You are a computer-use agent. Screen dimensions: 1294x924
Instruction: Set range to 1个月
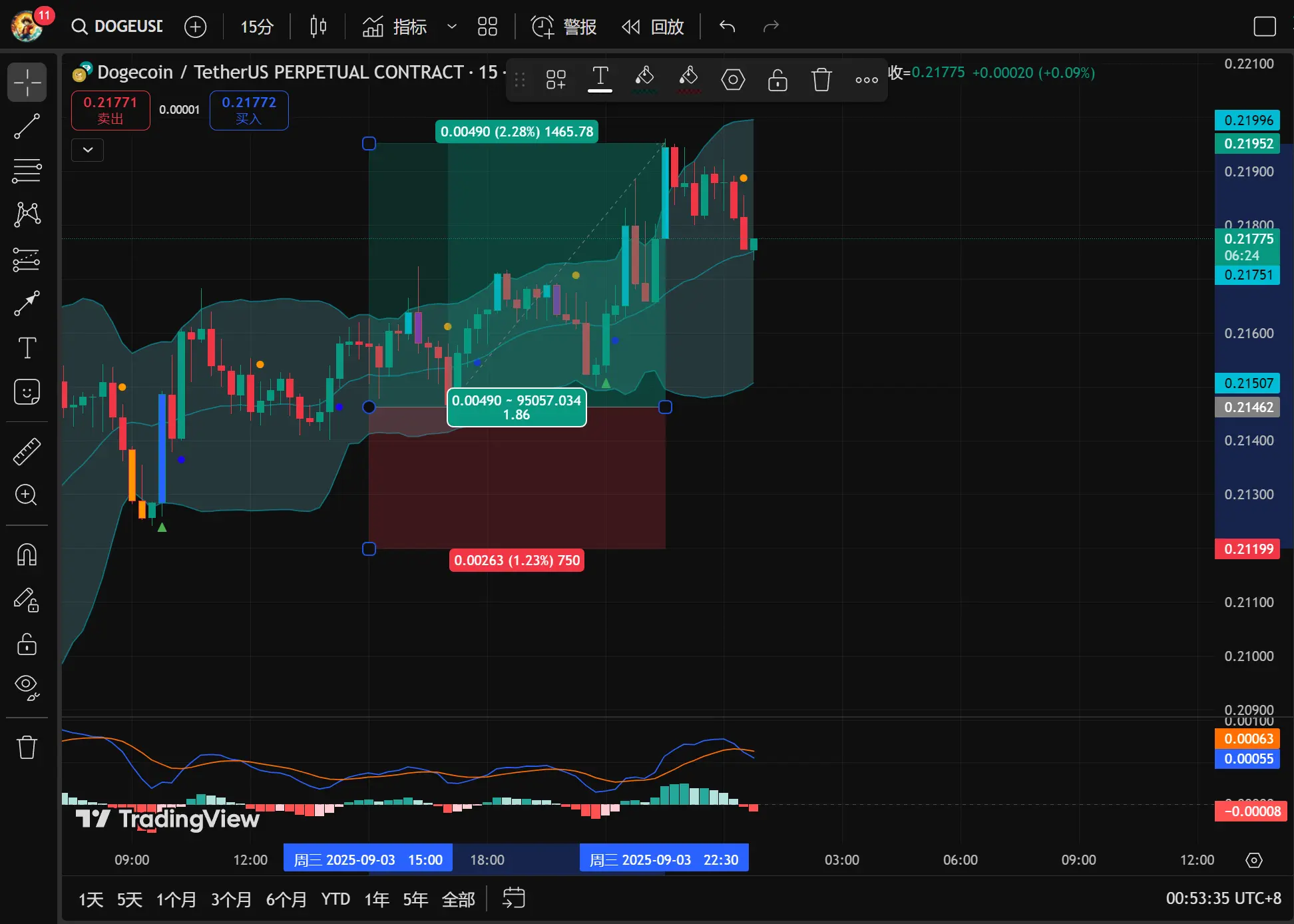(x=176, y=899)
